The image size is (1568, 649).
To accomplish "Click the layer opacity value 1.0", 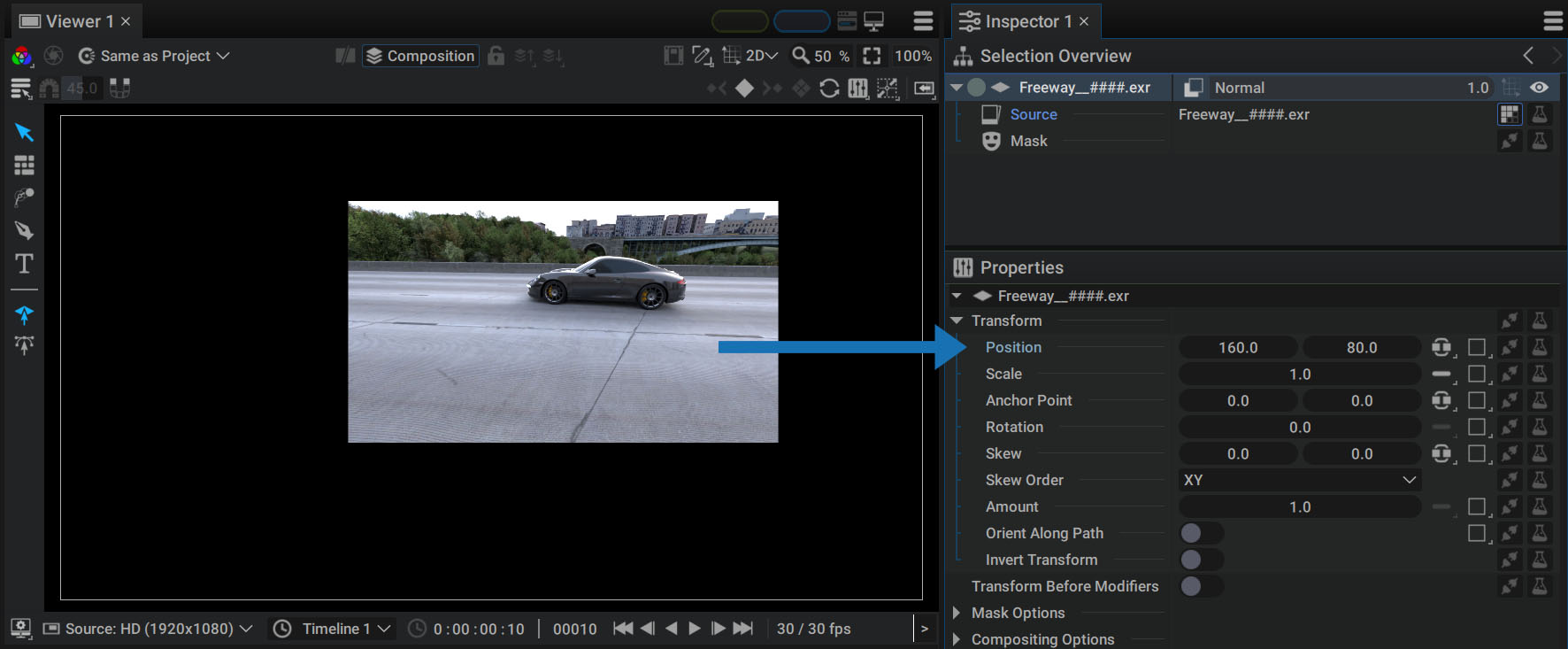I will 1478,88.
